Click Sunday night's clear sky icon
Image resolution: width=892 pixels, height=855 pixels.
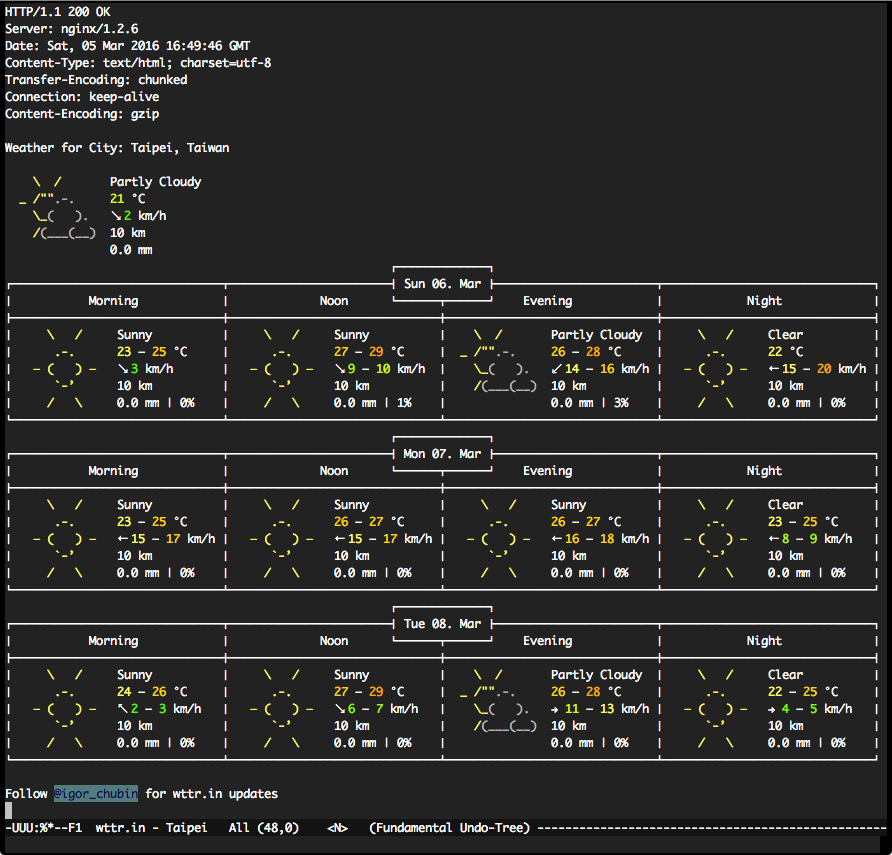716,369
